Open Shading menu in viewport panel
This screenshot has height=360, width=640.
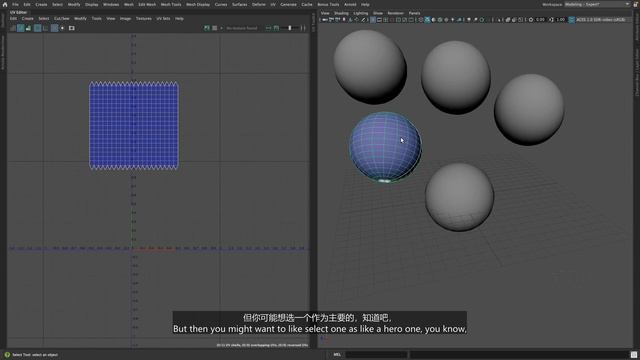tap(341, 13)
